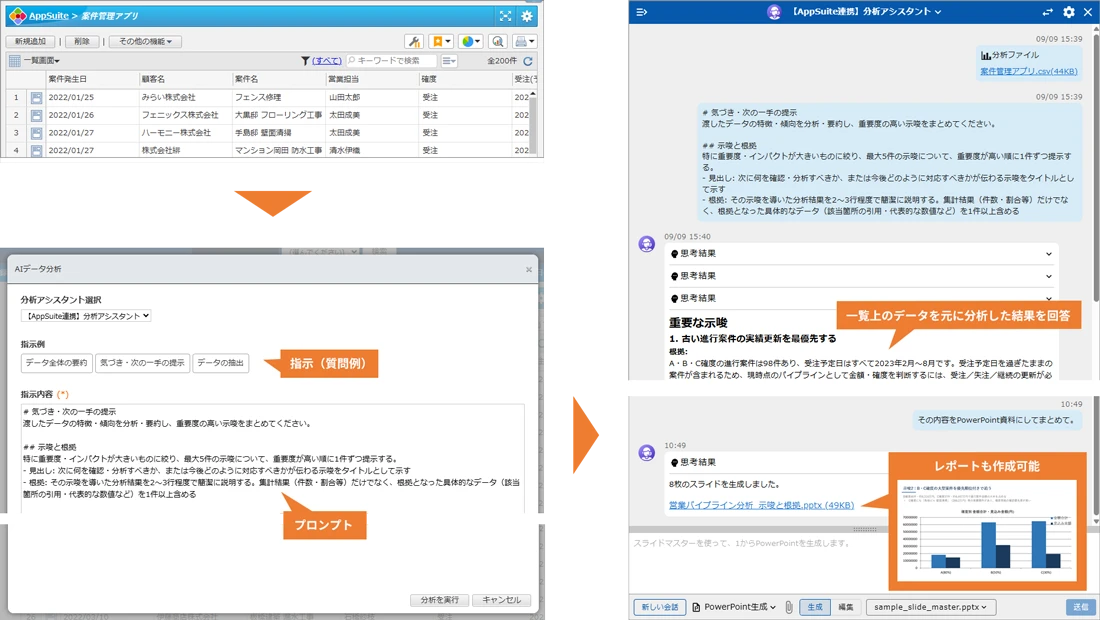Click the AI data analysis magnifier icon
This screenshot has width=1100, height=620.
click(x=497, y=41)
